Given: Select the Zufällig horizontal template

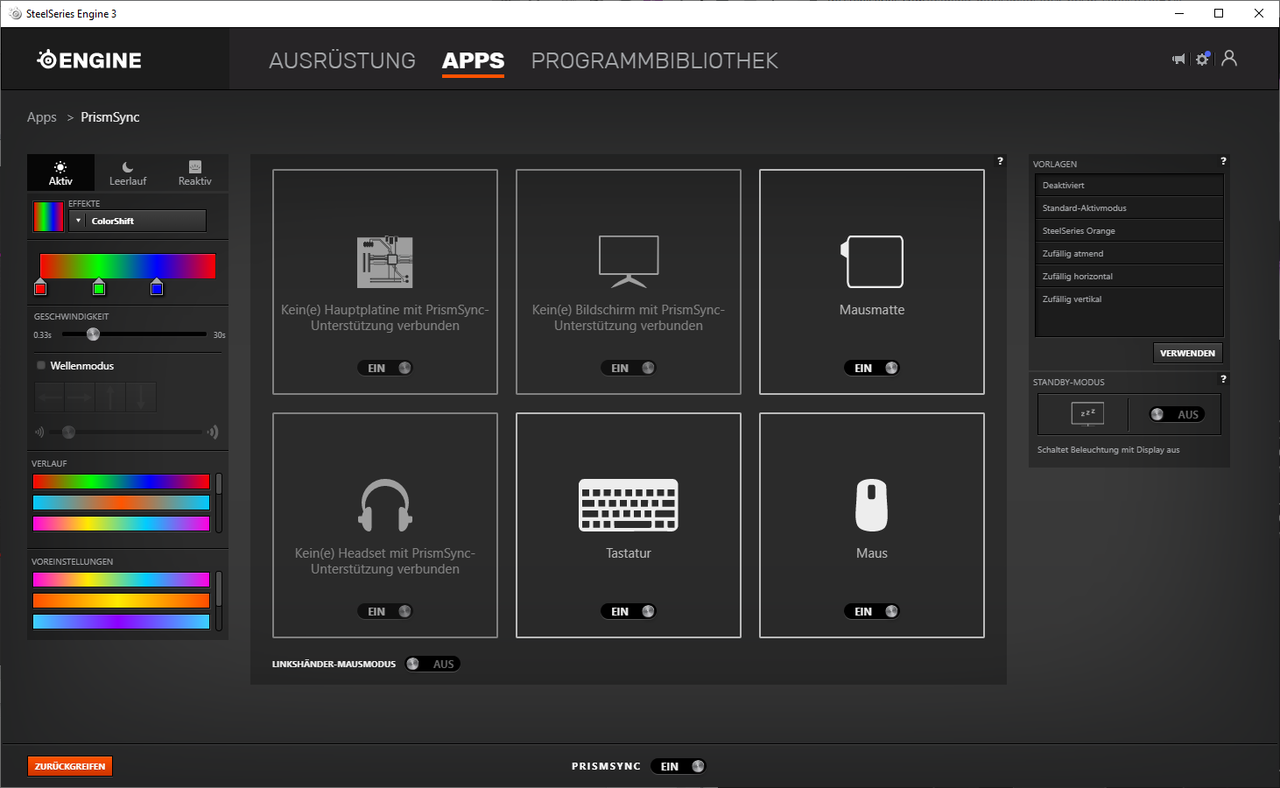Looking at the screenshot, I should pos(1129,276).
